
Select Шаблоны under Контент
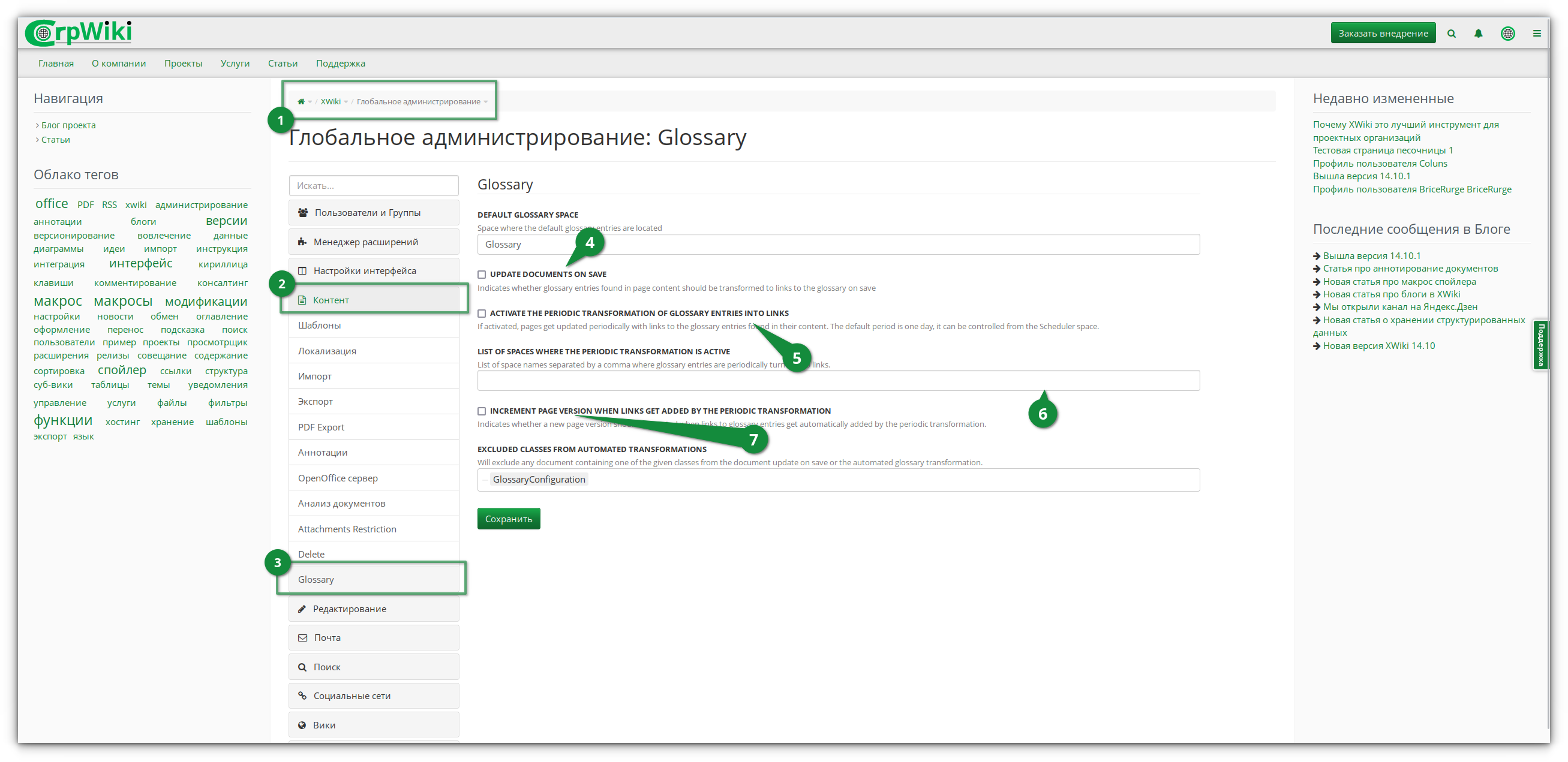[374, 326]
